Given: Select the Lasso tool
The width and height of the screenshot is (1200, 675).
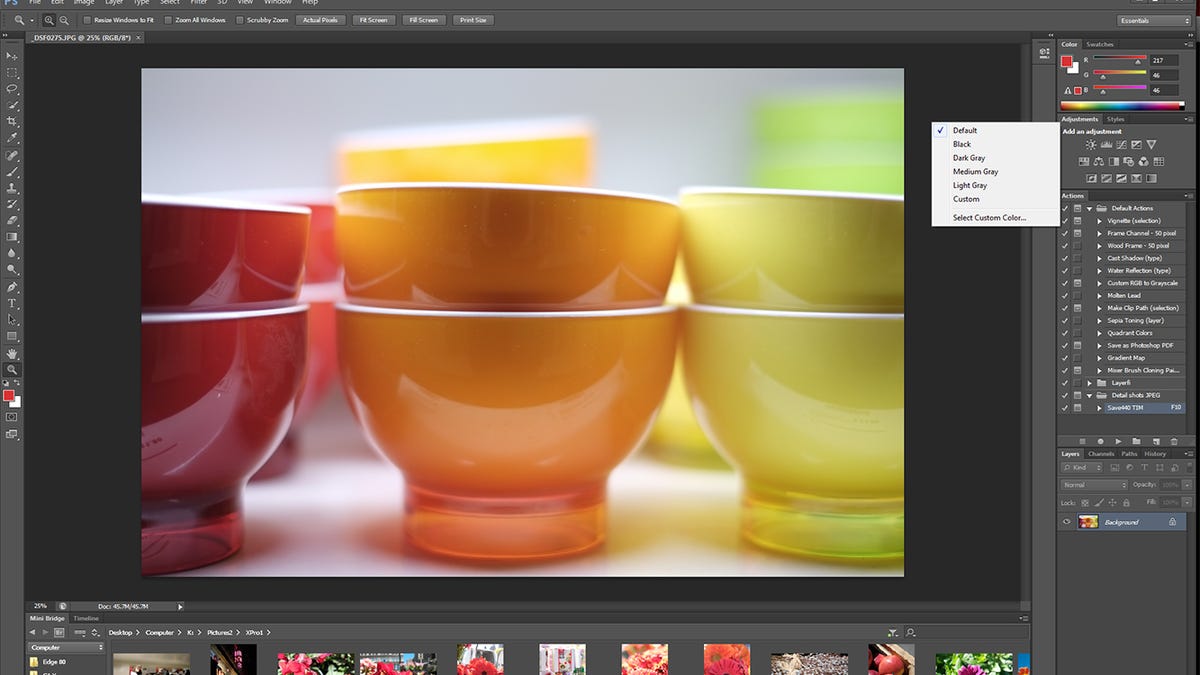Looking at the screenshot, I should 12,88.
